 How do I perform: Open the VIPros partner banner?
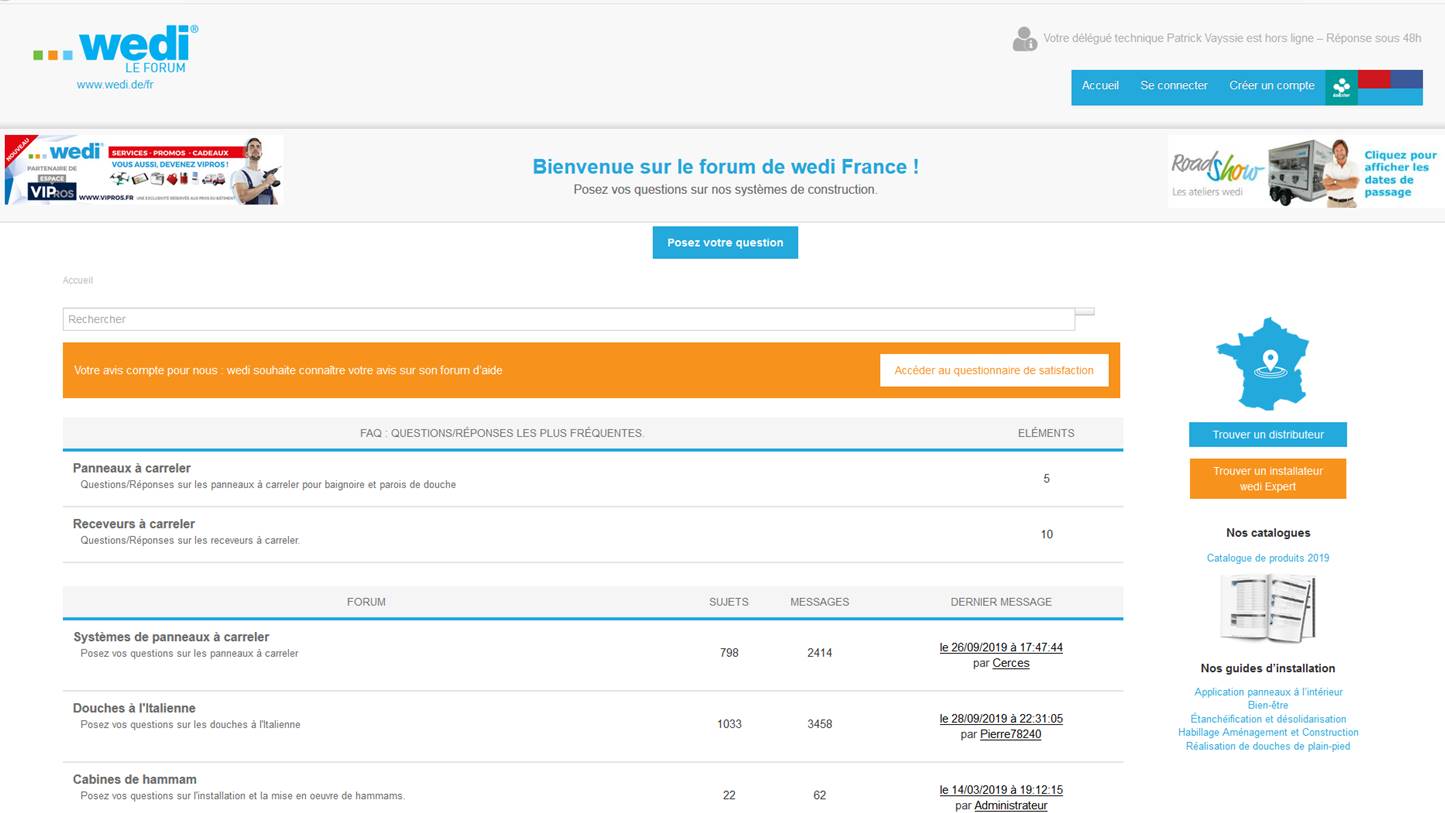click(144, 171)
